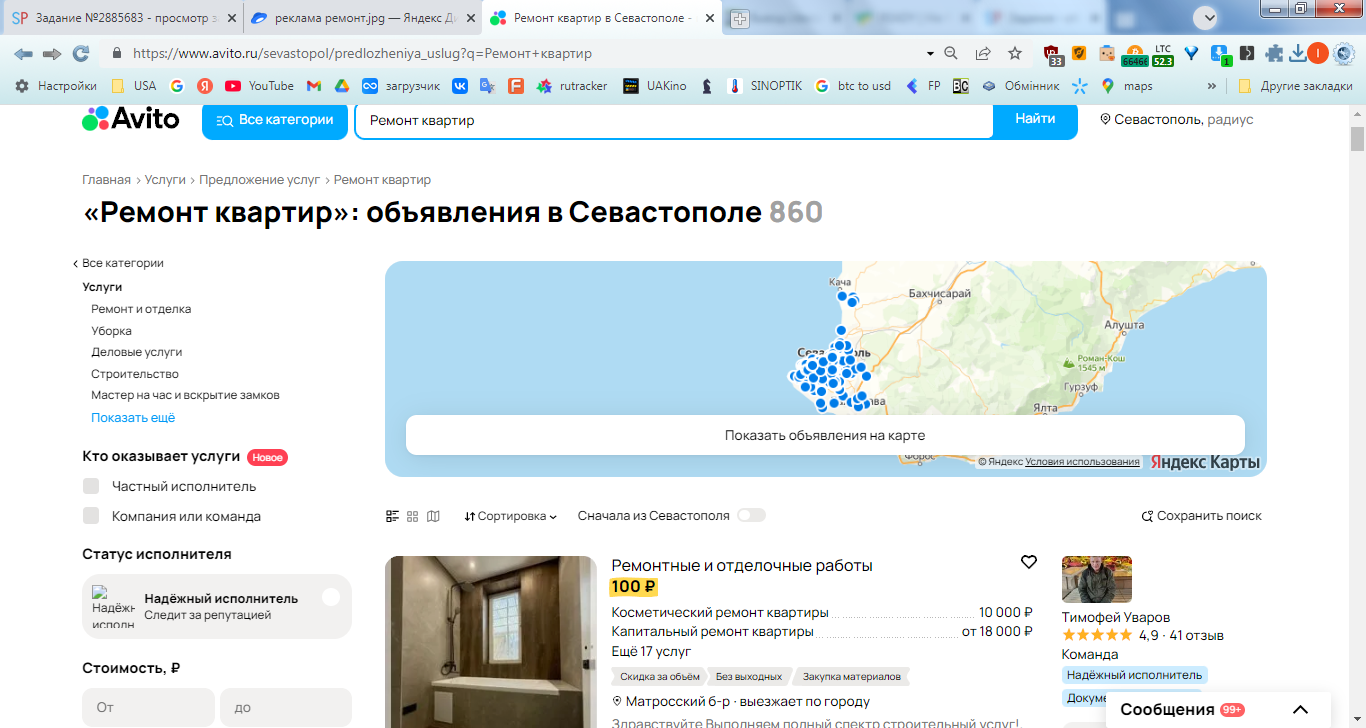
Task: Switch to list view of results
Action: [393, 516]
